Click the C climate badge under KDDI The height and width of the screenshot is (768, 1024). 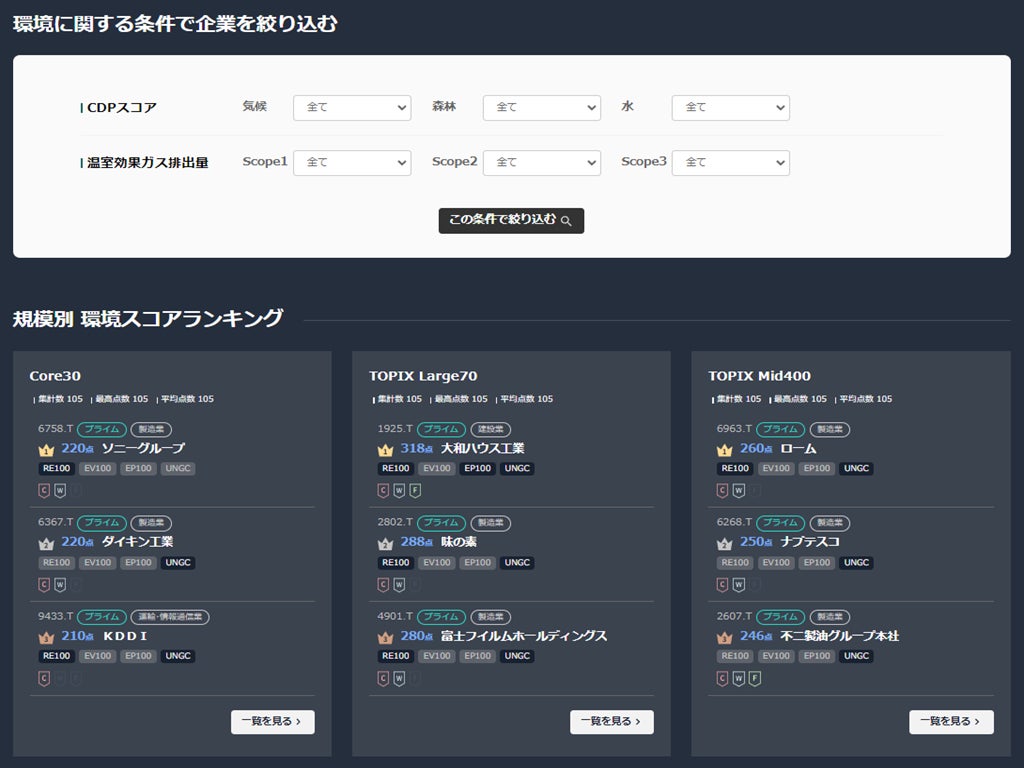pos(44,679)
